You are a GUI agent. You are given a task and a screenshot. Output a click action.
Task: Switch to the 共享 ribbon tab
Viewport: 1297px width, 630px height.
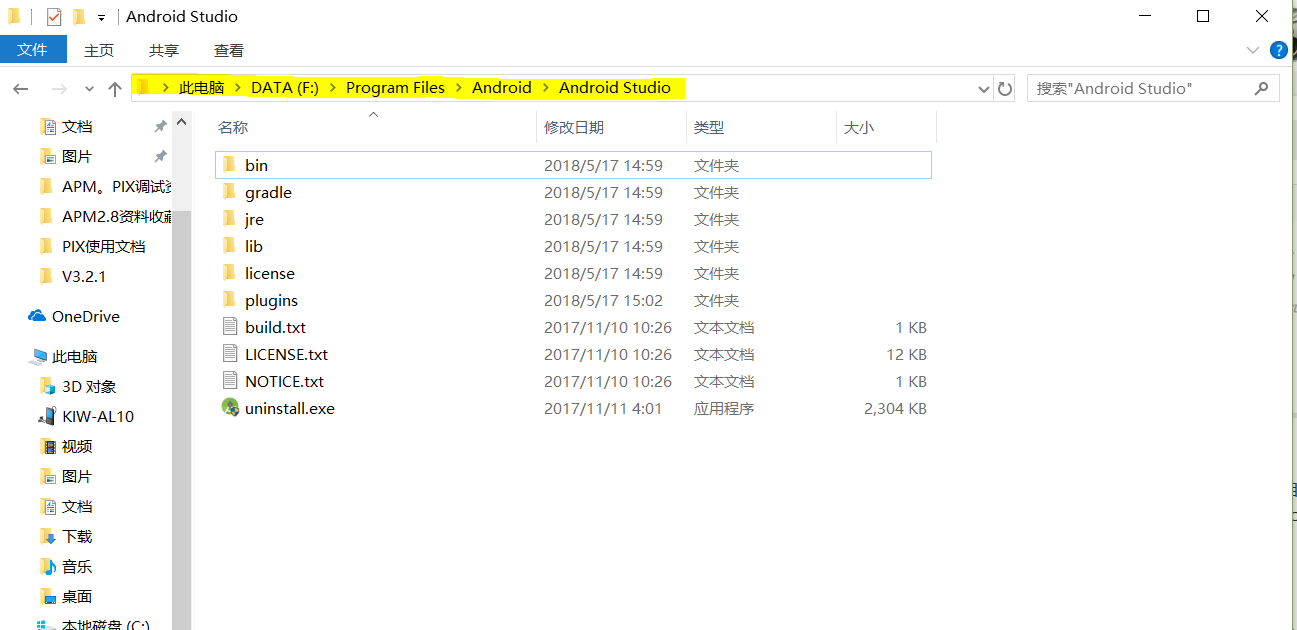coord(164,50)
